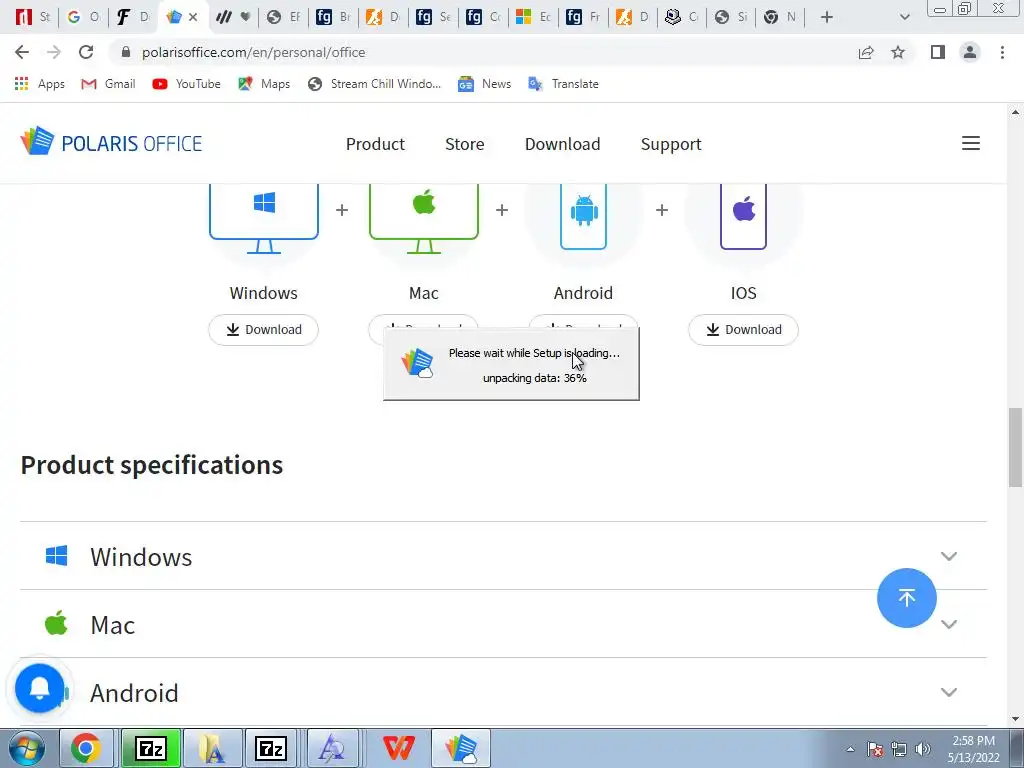Screen dimensions: 1024x768
Task: Click the address bar URL
Action: tap(253, 52)
